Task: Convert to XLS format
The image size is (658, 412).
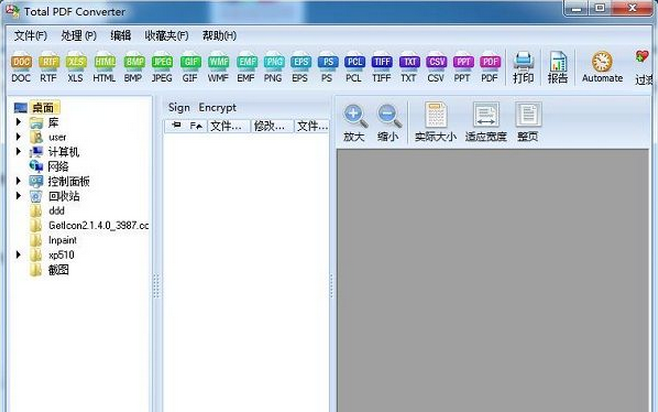Action: 76,69
